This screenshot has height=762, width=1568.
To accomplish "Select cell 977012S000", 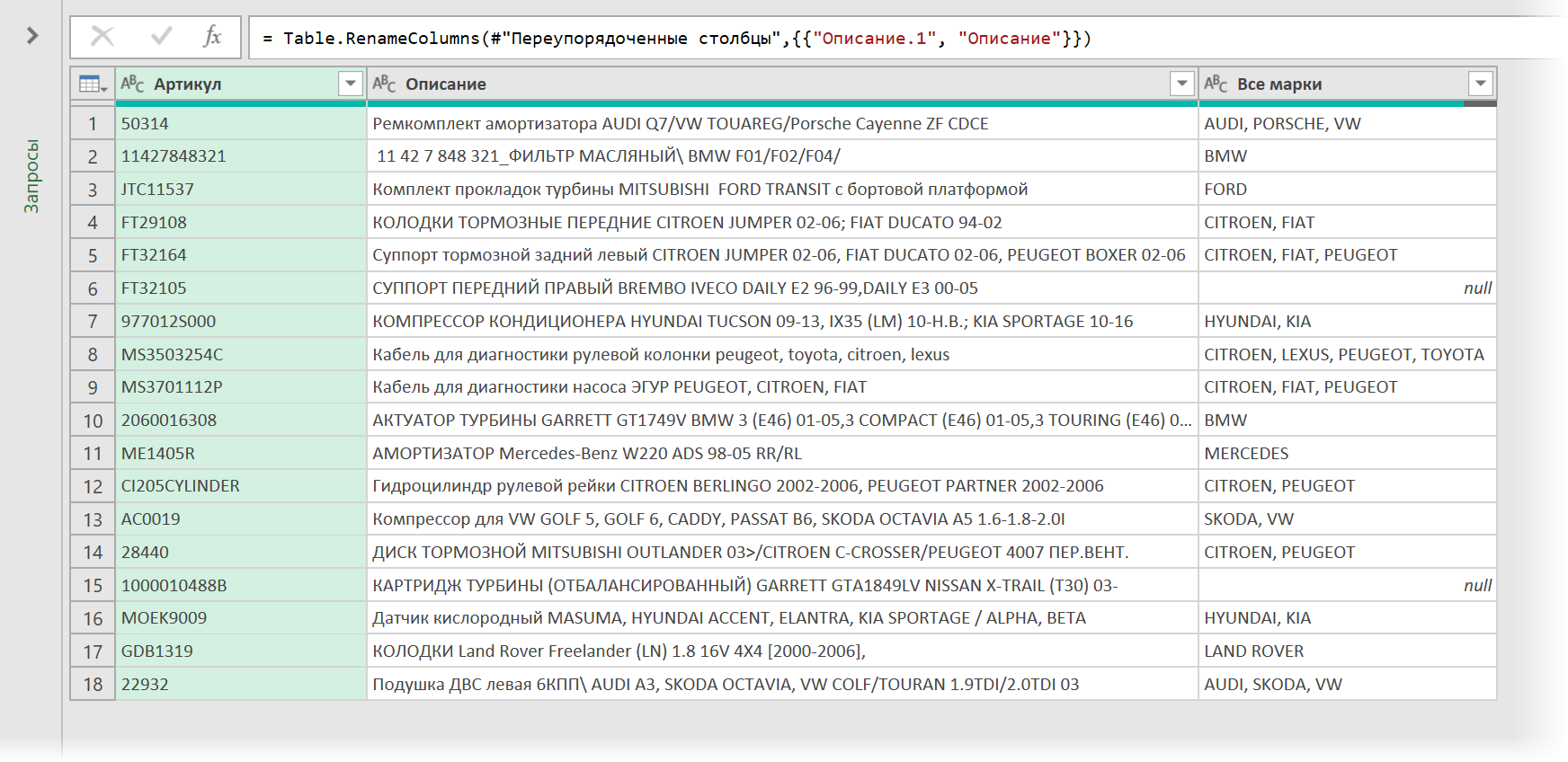I will click(x=241, y=322).
